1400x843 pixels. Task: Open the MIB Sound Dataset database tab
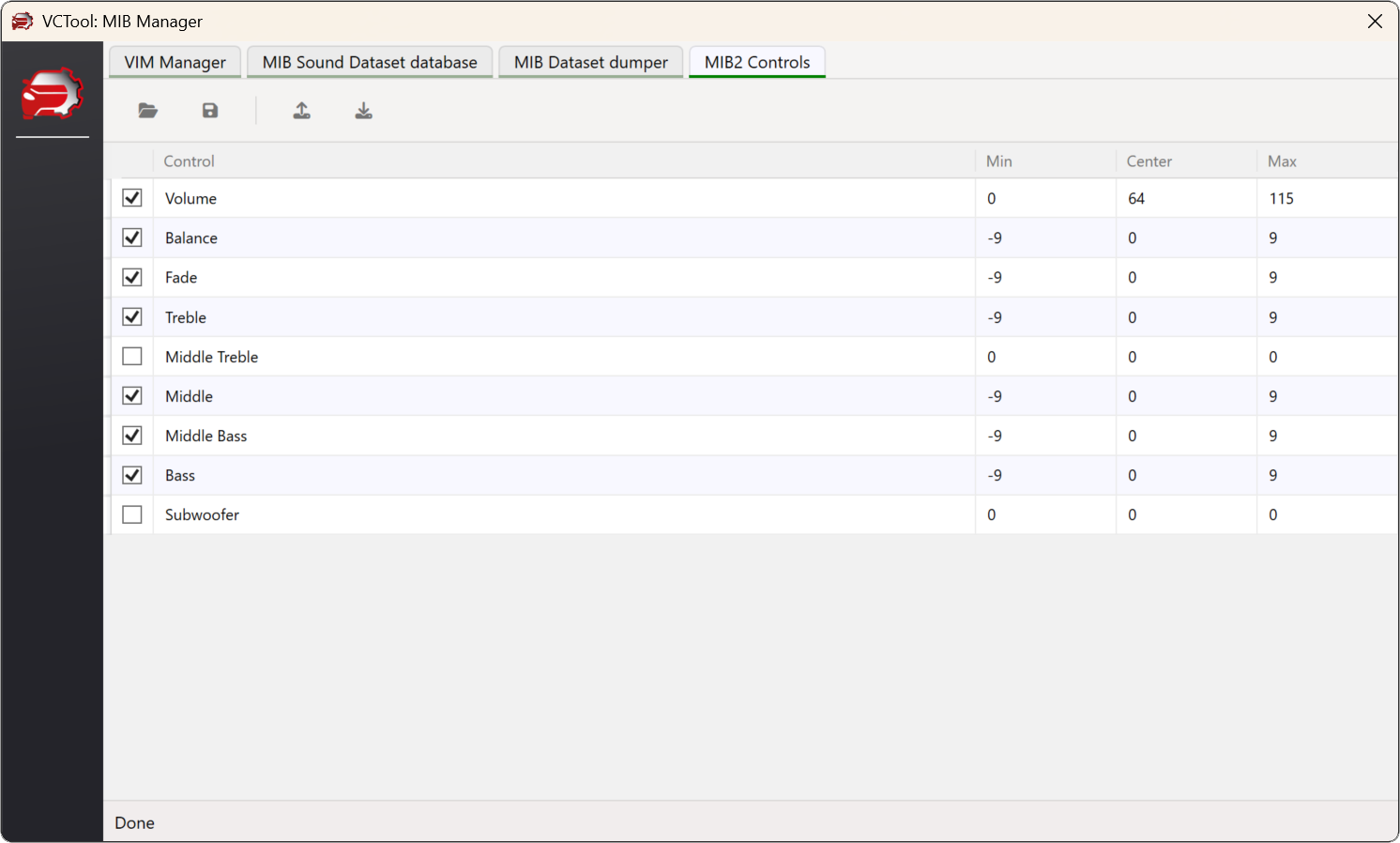point(370,62)
